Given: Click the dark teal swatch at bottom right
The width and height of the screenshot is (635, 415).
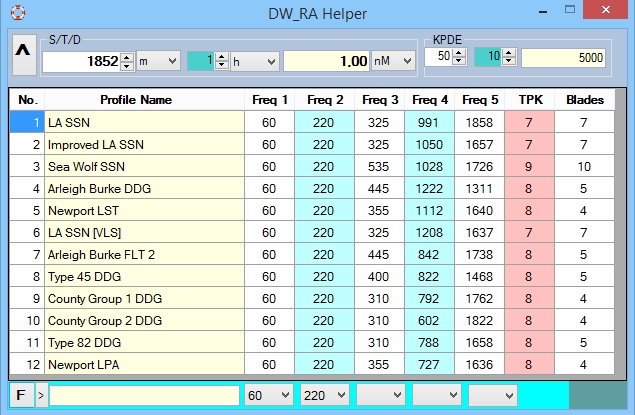Looking at the screenshot, I should point(596,395).
